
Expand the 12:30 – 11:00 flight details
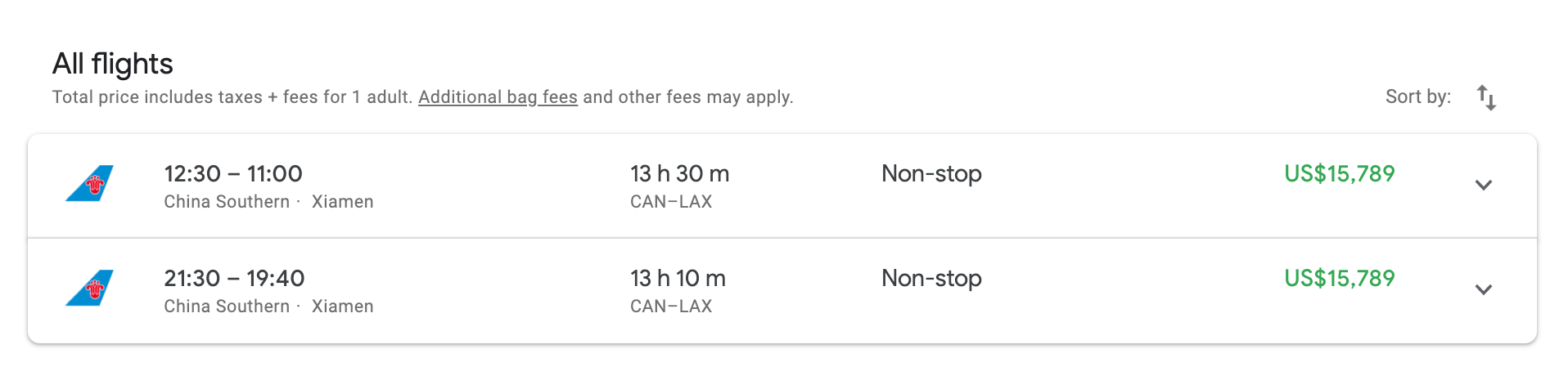1483,185
